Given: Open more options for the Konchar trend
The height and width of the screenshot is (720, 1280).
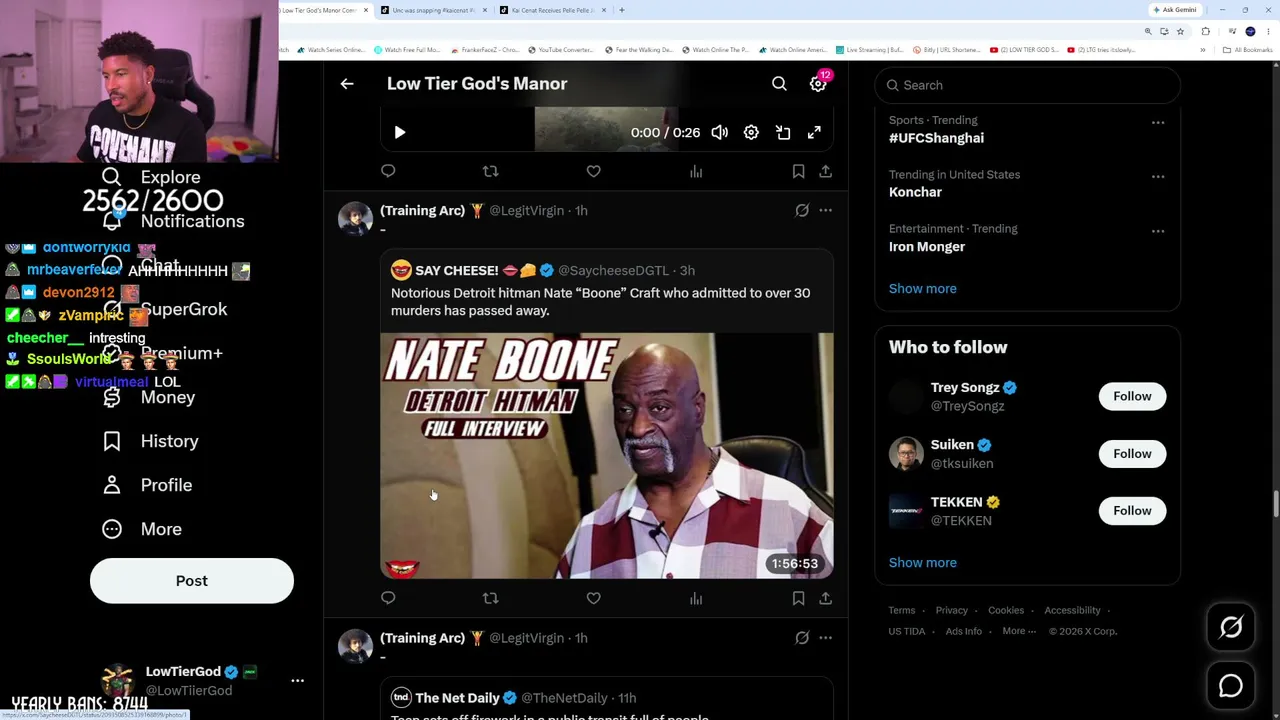Looking at the screenshot, I should [1158, 177].
